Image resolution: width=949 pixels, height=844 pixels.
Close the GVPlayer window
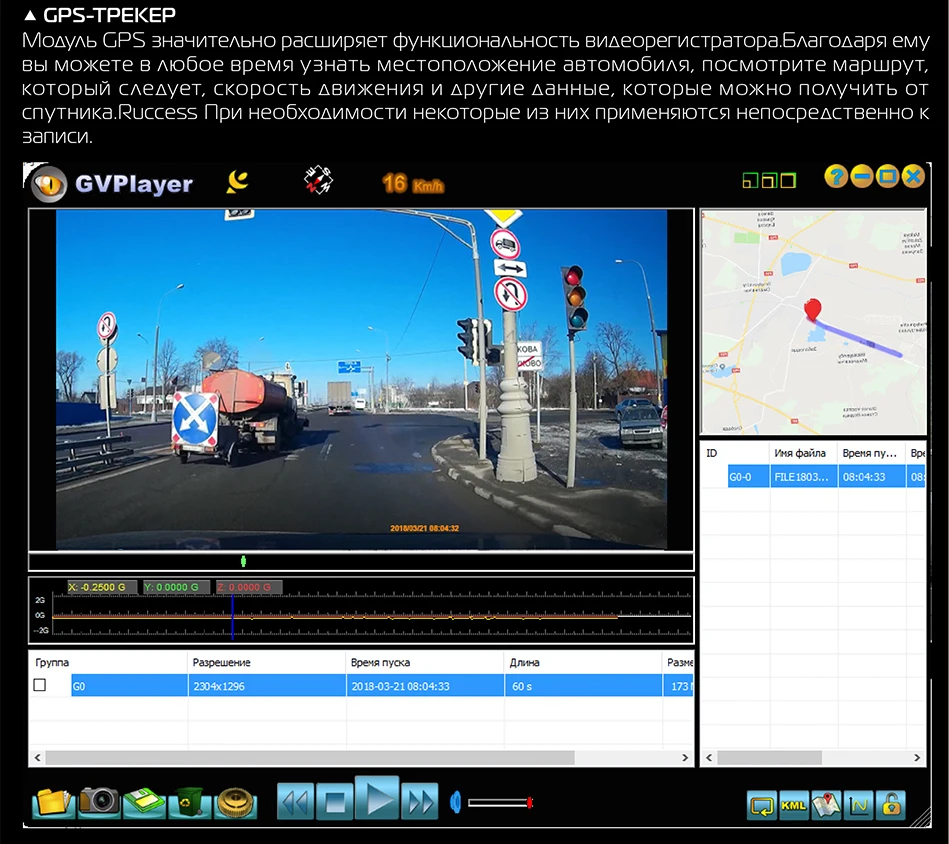point(913,177)
